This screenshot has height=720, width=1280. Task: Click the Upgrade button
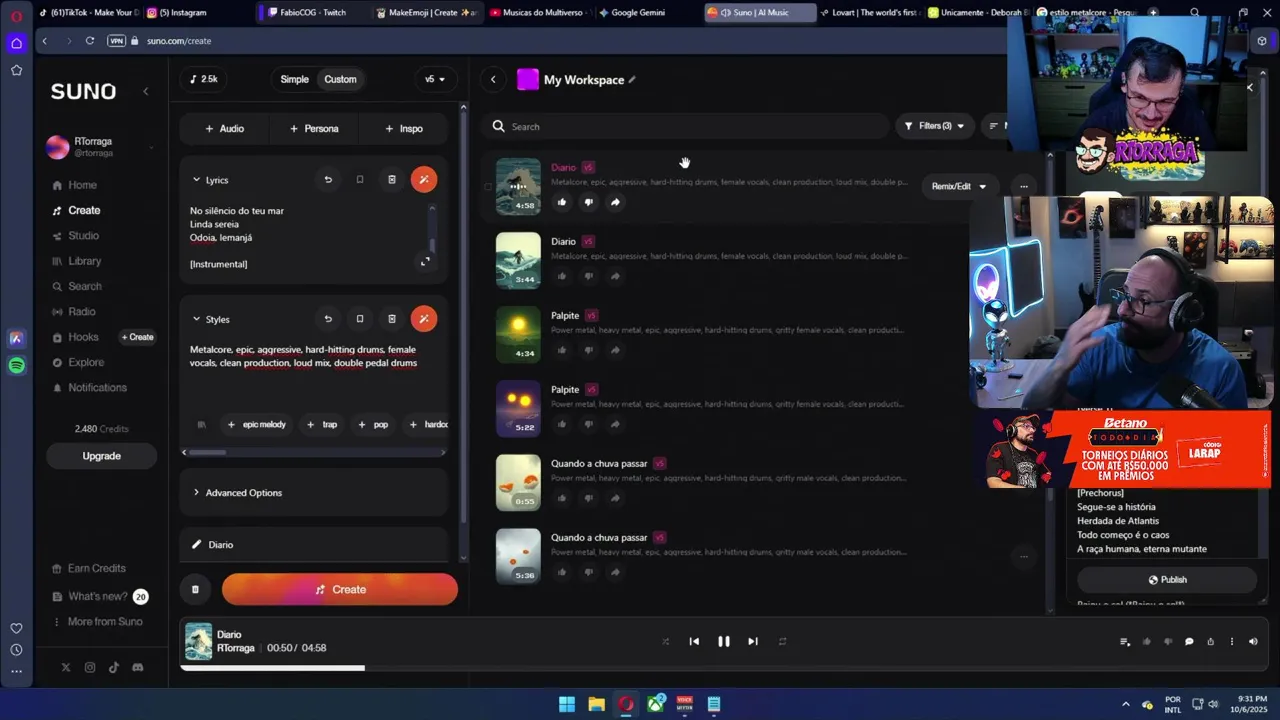click(x=101, y=456)
